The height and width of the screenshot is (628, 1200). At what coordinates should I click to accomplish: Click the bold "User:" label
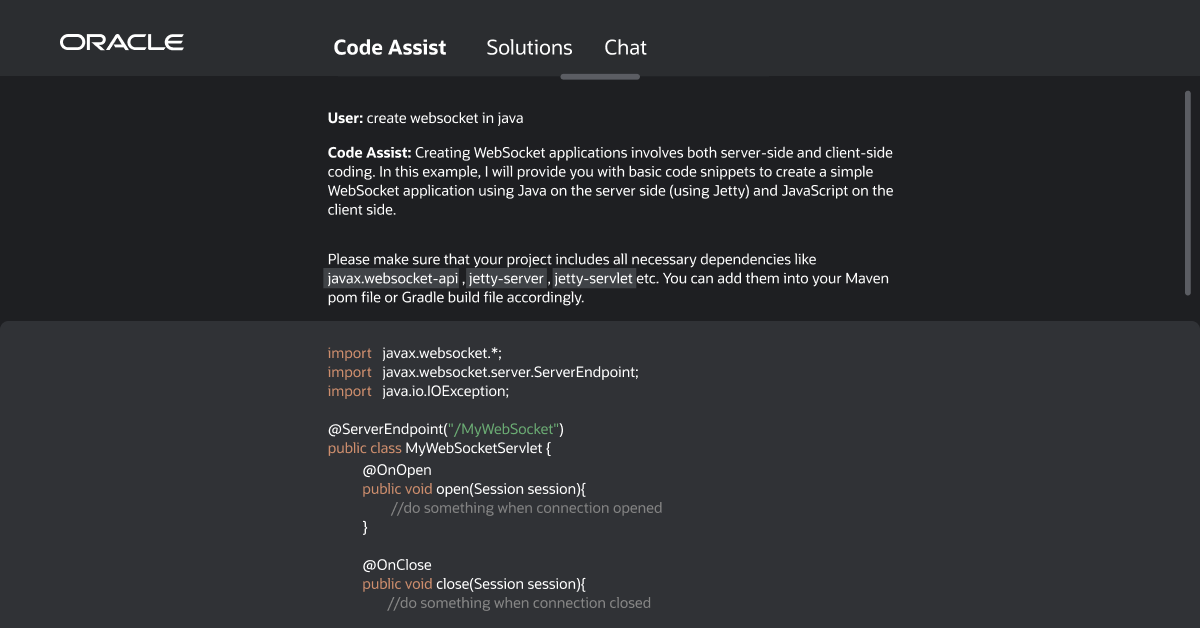click(345, 118)
